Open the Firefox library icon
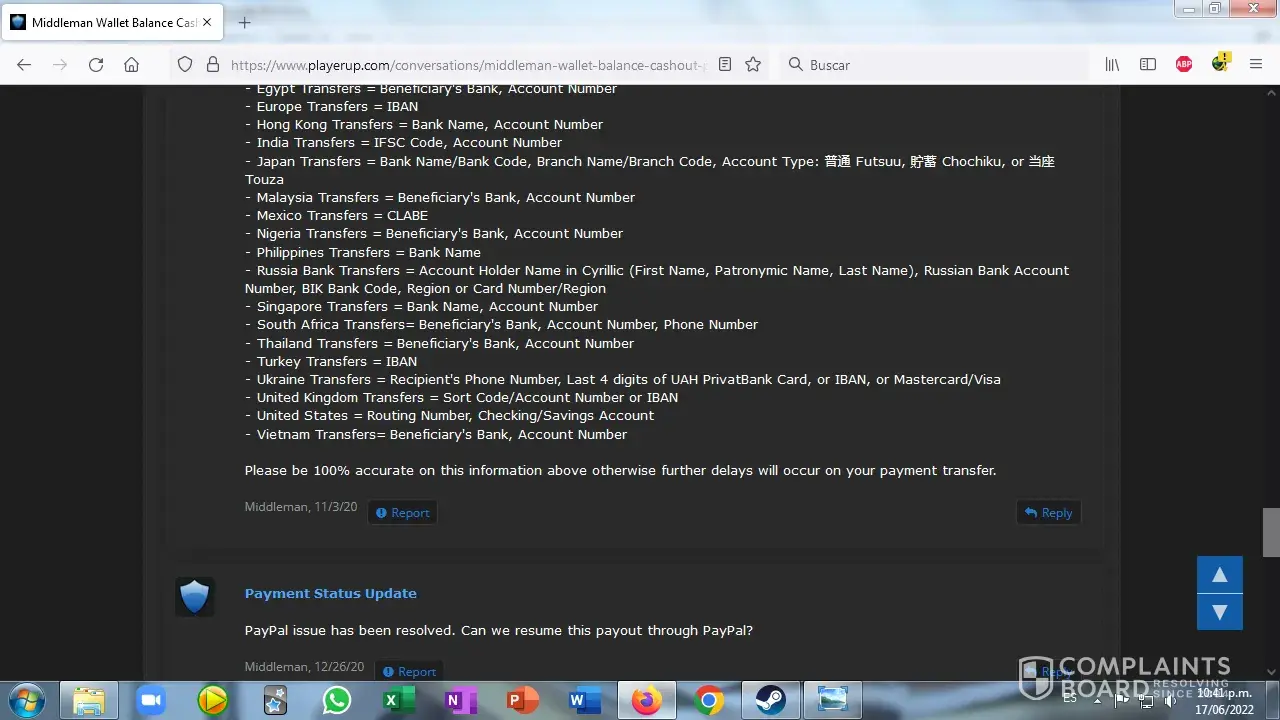Image resolution: width=1280 pixels, height=720 pixels. [1112, 64]
